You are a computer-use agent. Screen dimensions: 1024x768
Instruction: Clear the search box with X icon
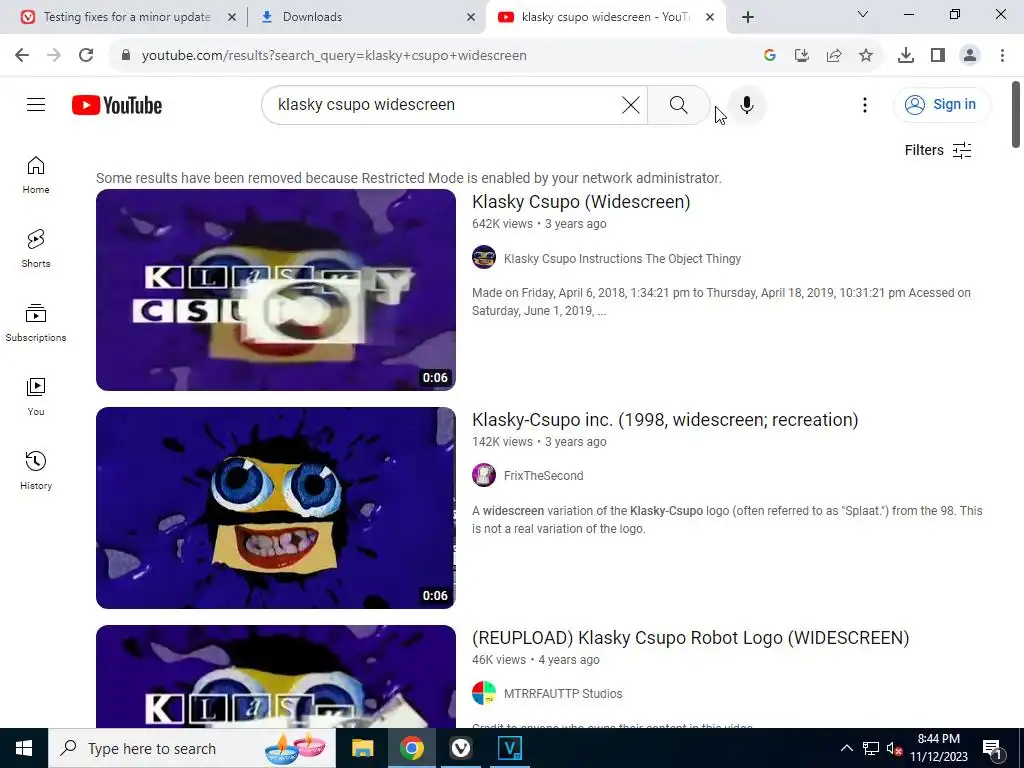coord(630,104)
